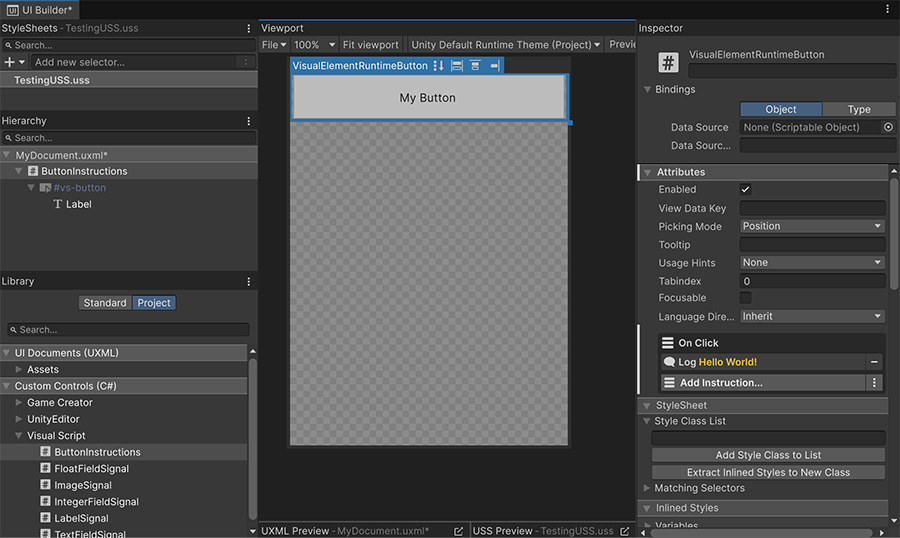Click Extract Inlined Styles to New Class

(768, 472)
